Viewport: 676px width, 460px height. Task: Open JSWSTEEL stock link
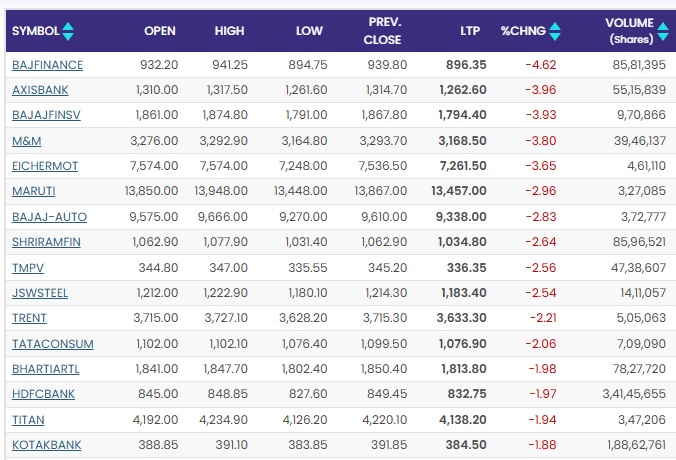click(x=42, y=293)
